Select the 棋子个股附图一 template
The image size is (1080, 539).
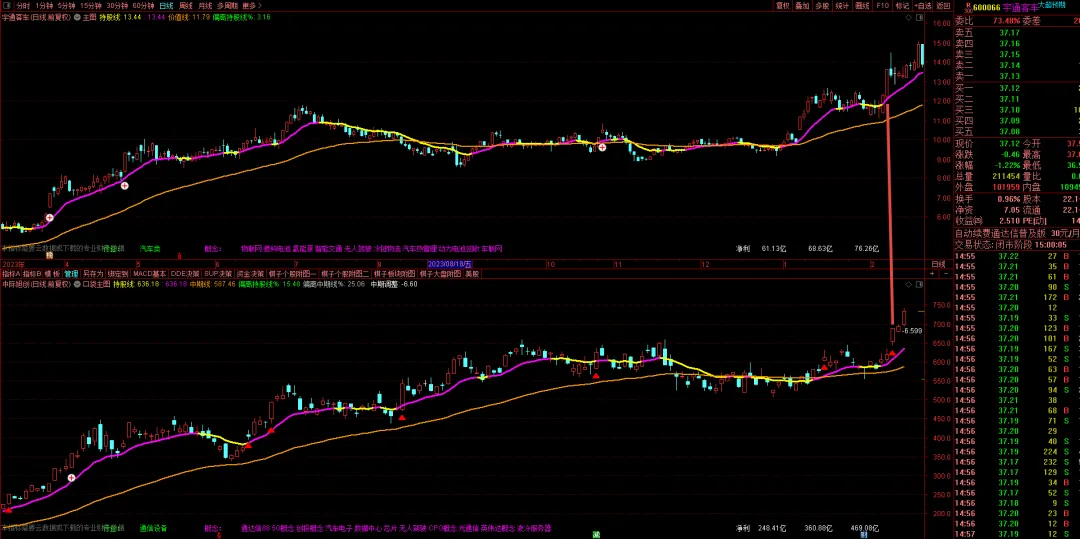click(292, 273)
